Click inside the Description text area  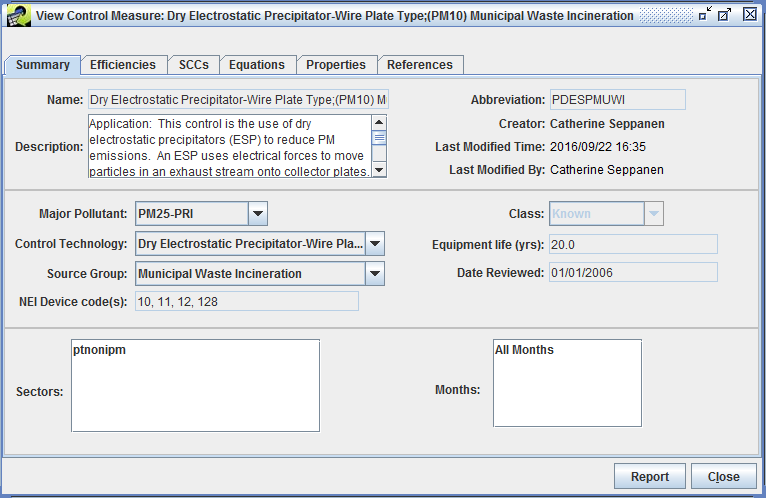click(229, 146)
